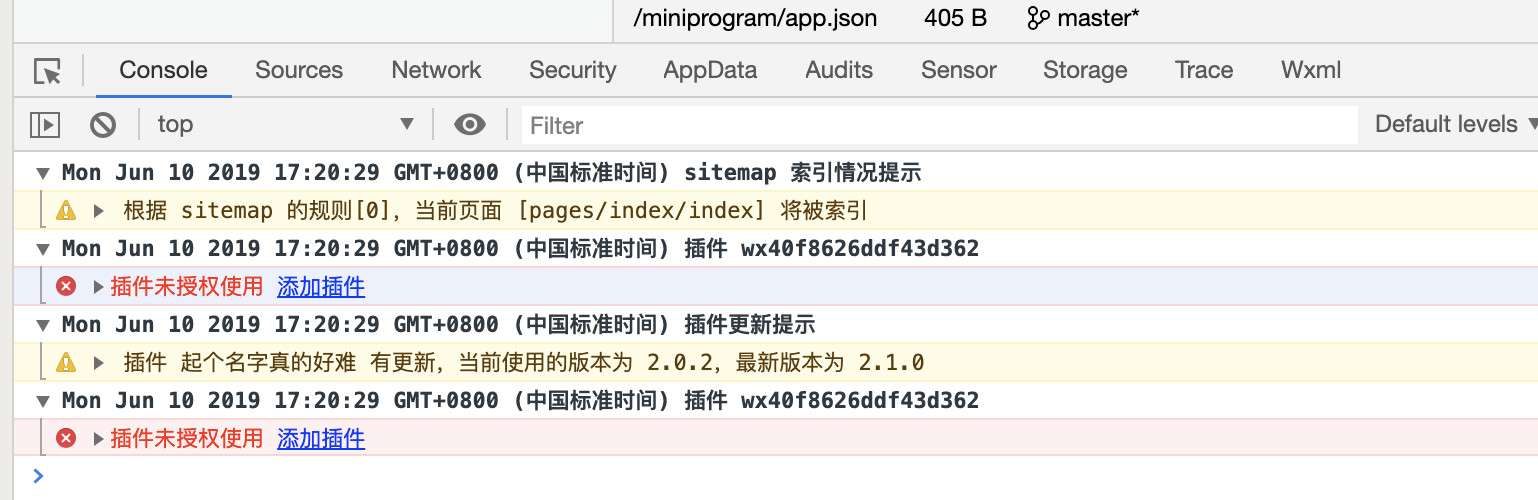Screen dimensions: 1538x500
Task: Click the last 添加插件 link
Action: [321, 438]
